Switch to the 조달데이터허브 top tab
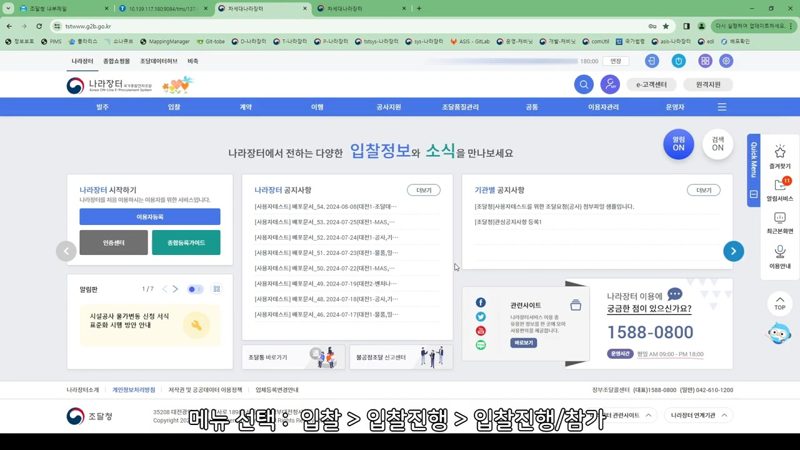Screen dimensions: 800x450 (x=159, y=61)
